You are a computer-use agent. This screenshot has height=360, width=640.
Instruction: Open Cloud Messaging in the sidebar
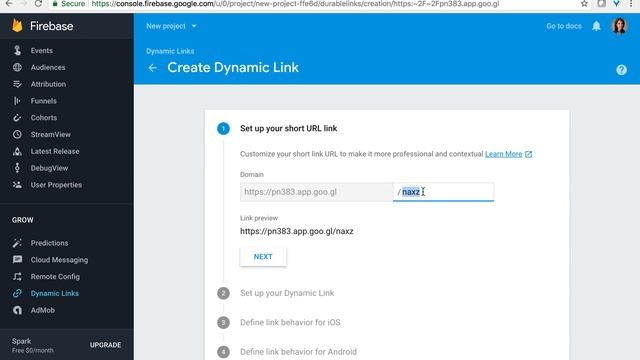coord(59,260)
